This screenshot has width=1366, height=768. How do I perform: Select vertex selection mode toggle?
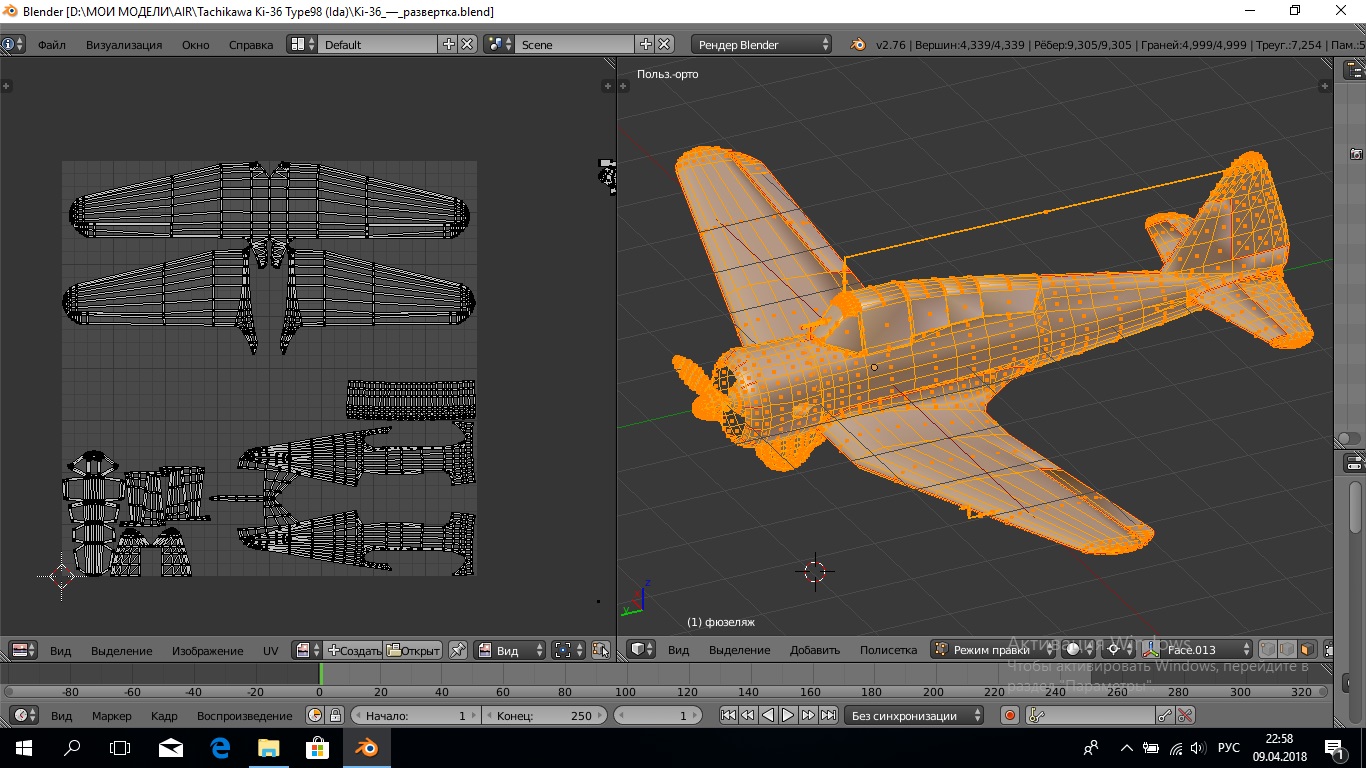1268,650
